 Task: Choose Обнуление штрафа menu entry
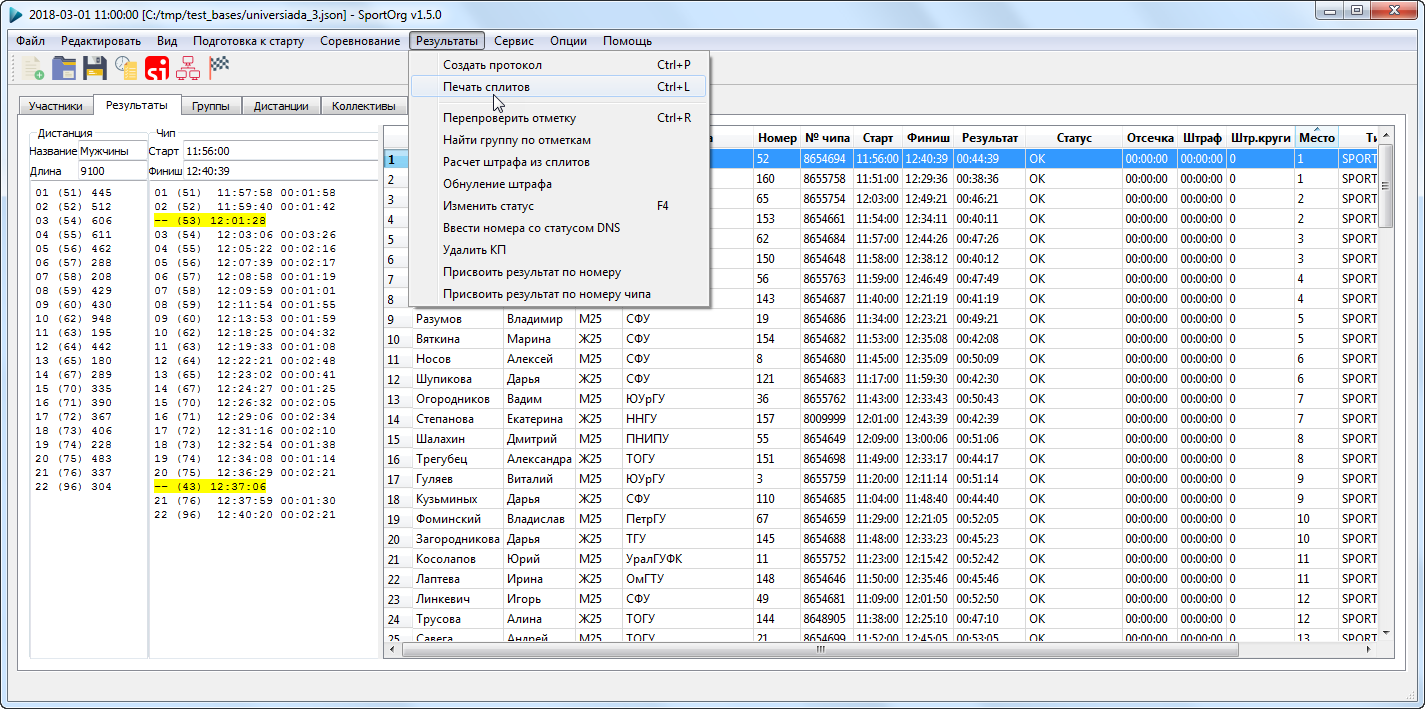(x=560, y=184)
